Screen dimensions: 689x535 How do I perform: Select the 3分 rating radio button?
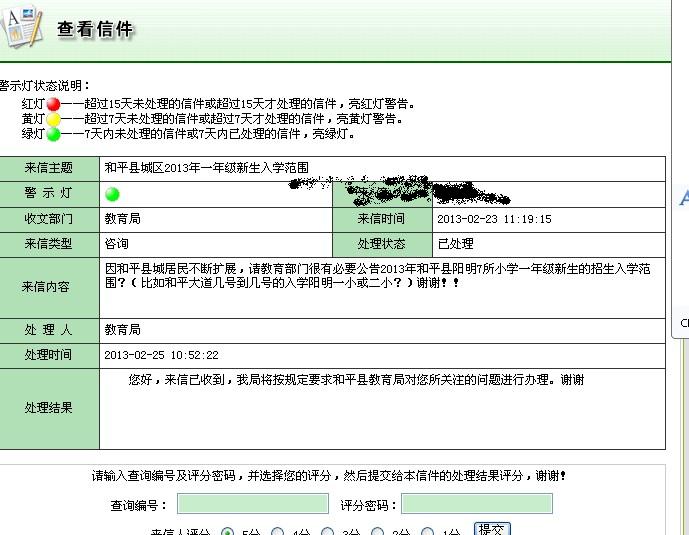(x=328, y=532)
